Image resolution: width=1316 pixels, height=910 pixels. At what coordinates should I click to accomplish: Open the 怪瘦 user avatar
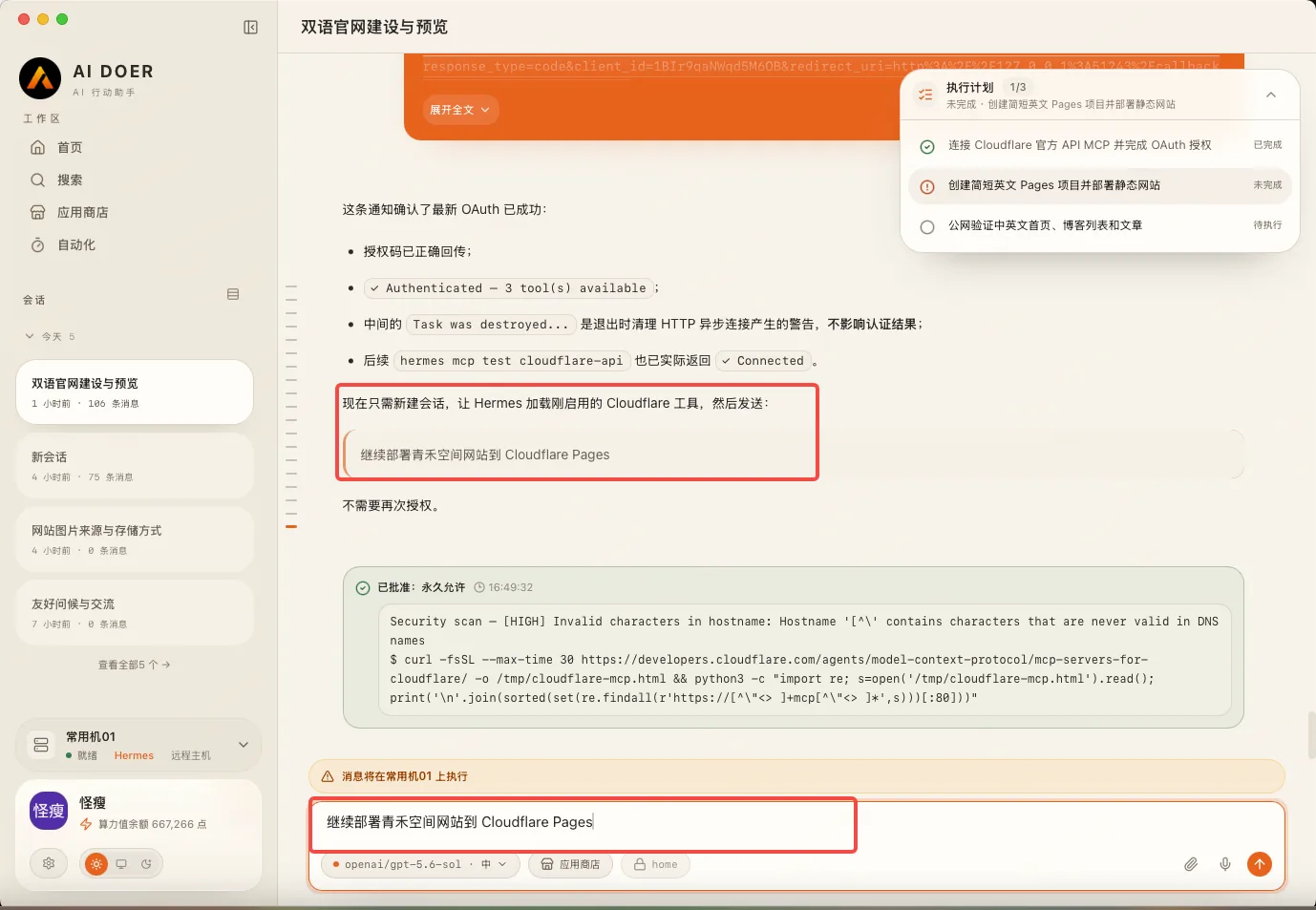coord(49,811)
